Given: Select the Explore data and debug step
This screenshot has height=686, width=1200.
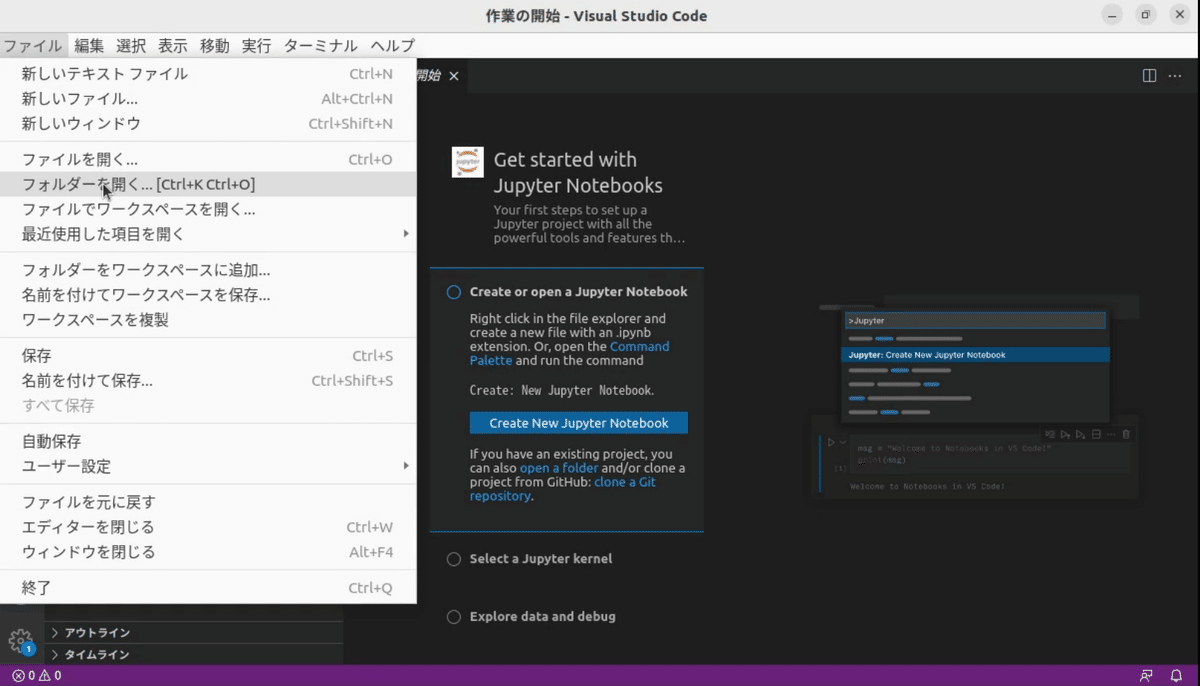Looking at the screenshot, I should 532,617.
